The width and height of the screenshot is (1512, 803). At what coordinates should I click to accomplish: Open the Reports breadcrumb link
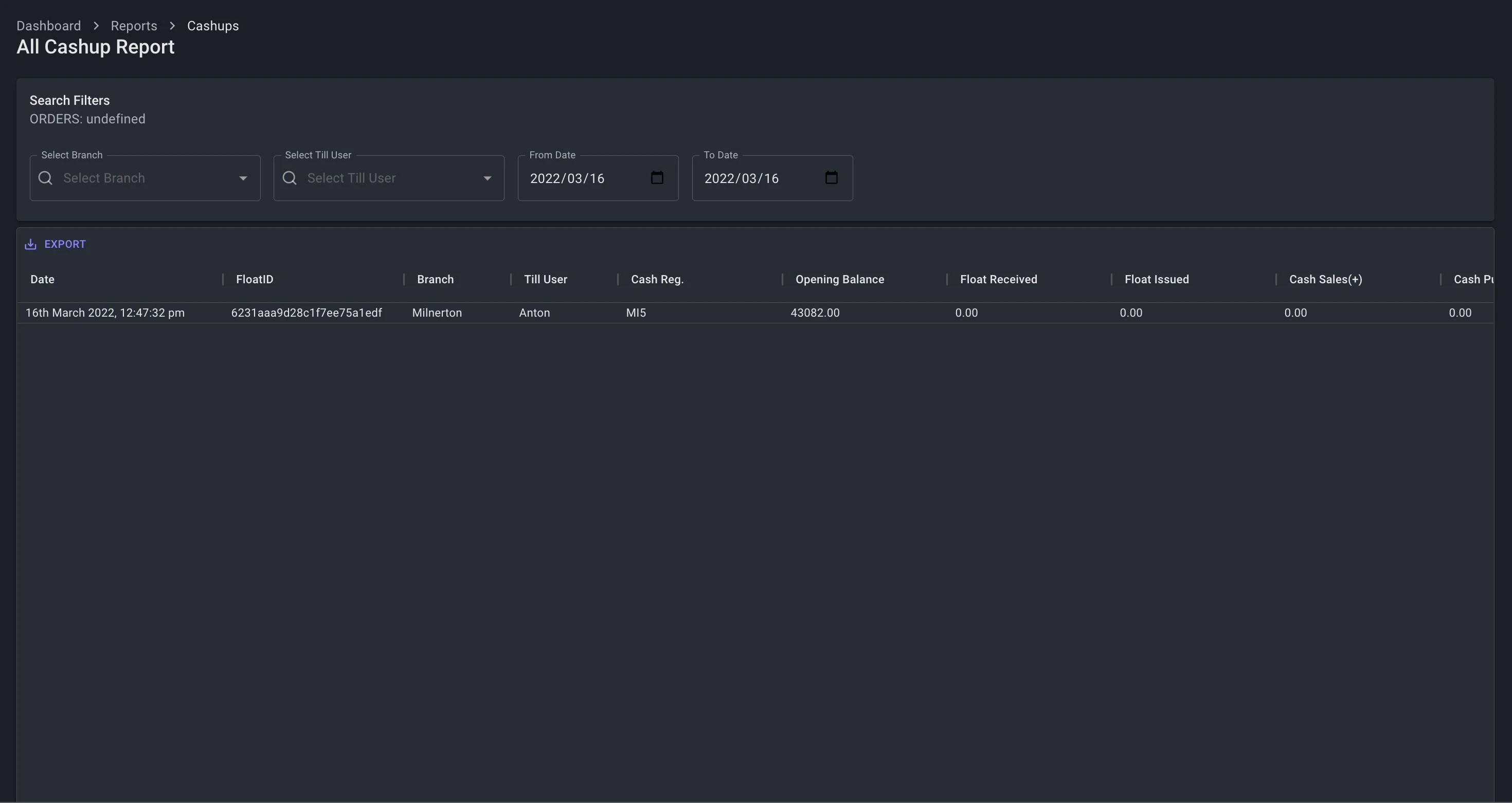134,26
